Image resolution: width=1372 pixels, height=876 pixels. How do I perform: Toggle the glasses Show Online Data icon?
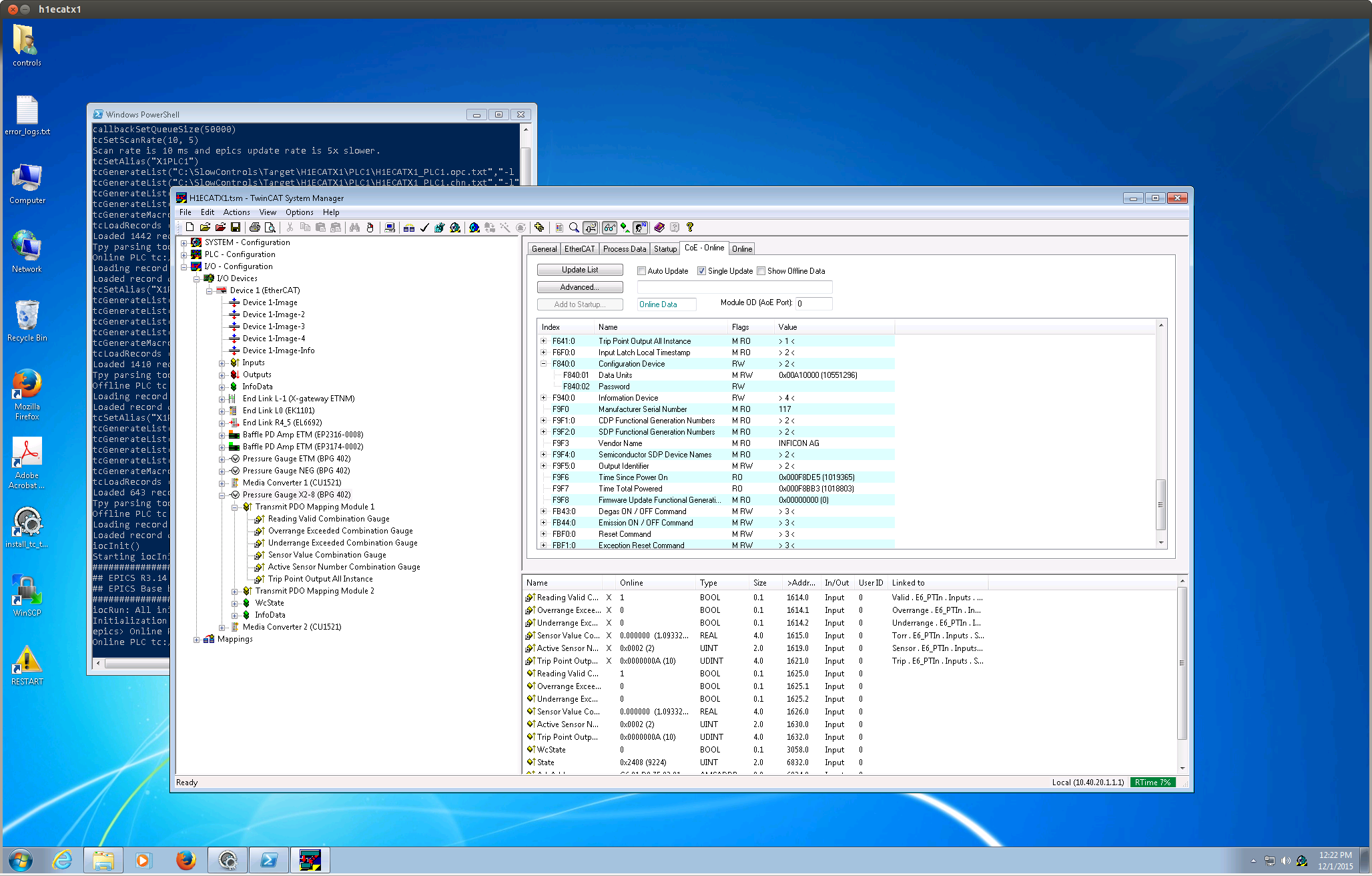point(609,228)
